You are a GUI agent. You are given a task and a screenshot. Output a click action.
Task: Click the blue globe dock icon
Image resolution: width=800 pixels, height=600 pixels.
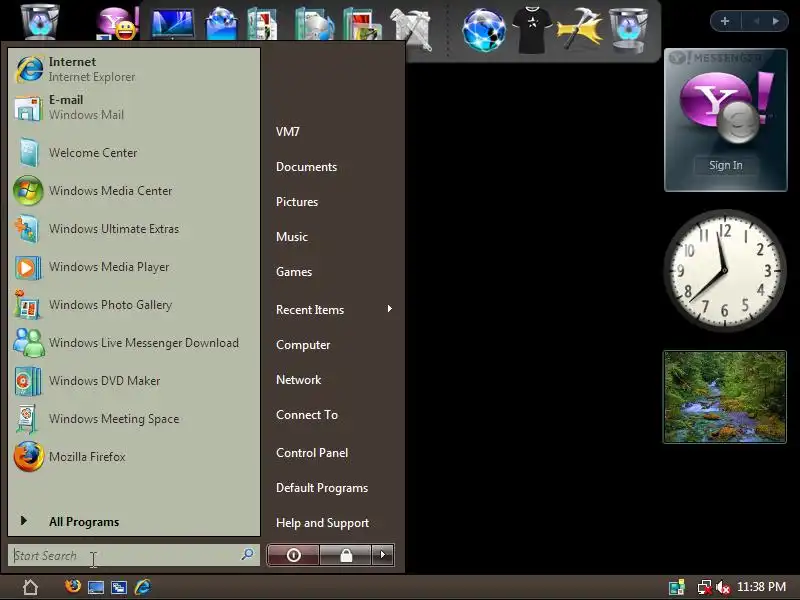click(x=484, y=30)
